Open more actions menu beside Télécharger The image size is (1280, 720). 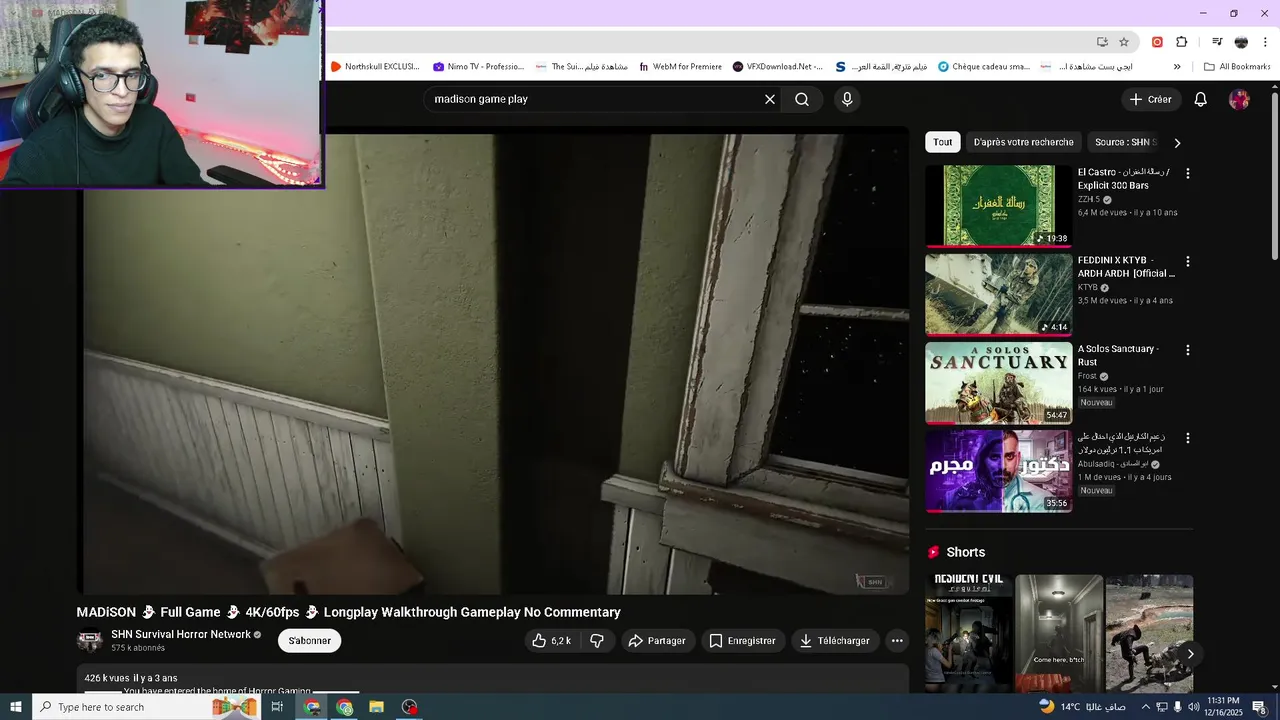coord(897,641)
